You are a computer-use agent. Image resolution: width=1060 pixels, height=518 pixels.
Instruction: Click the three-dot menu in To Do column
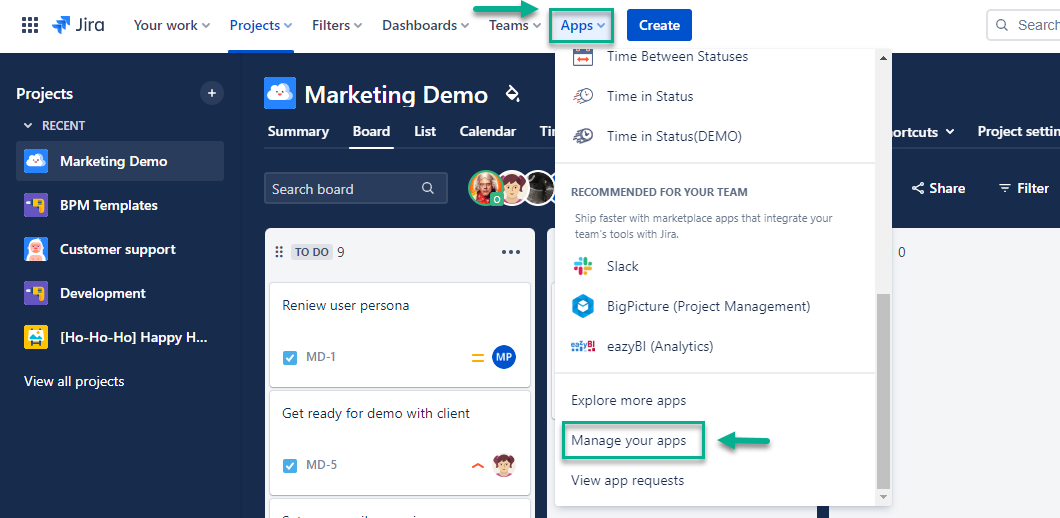pos(511,252)
